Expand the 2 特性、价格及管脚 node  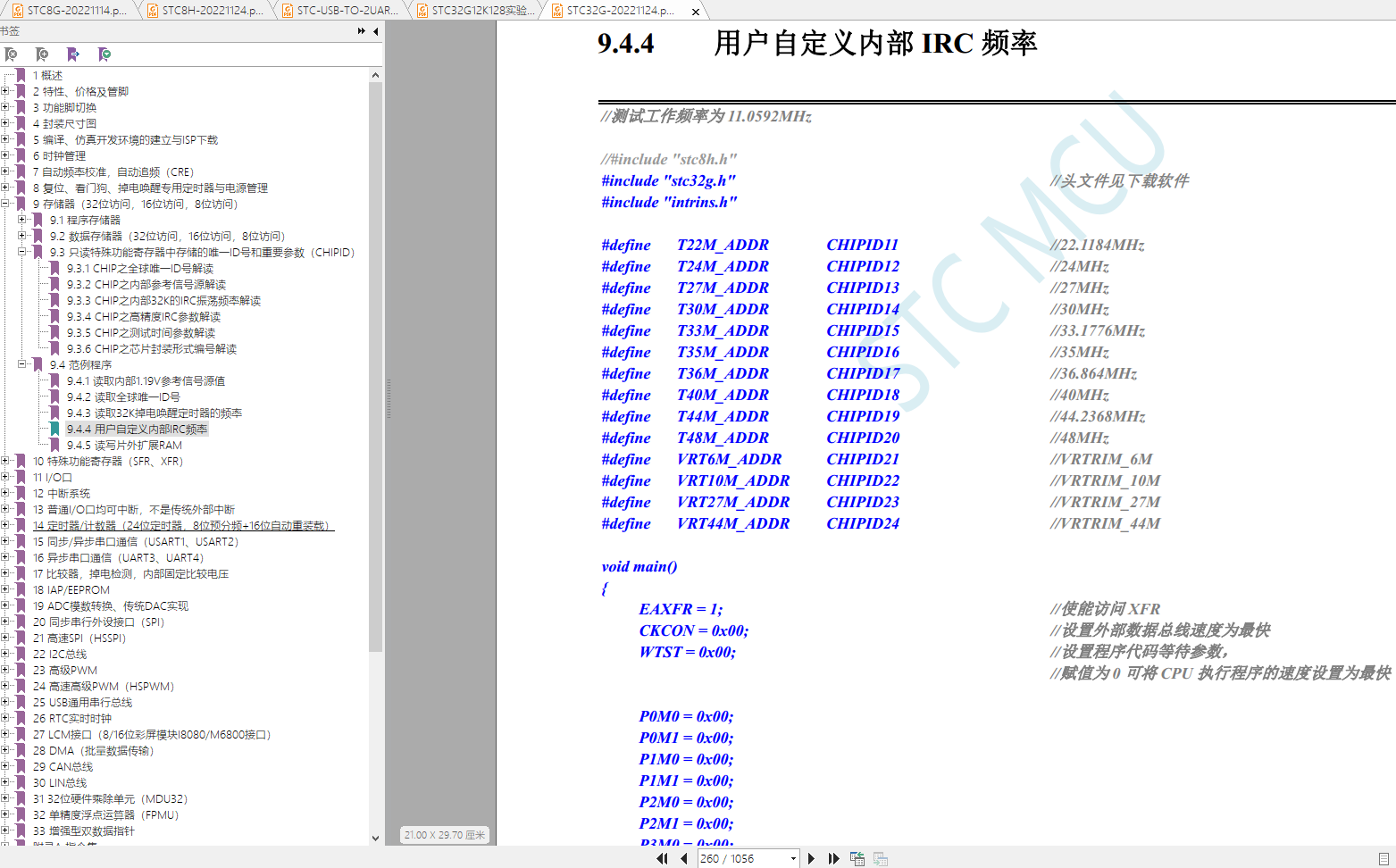5,91
